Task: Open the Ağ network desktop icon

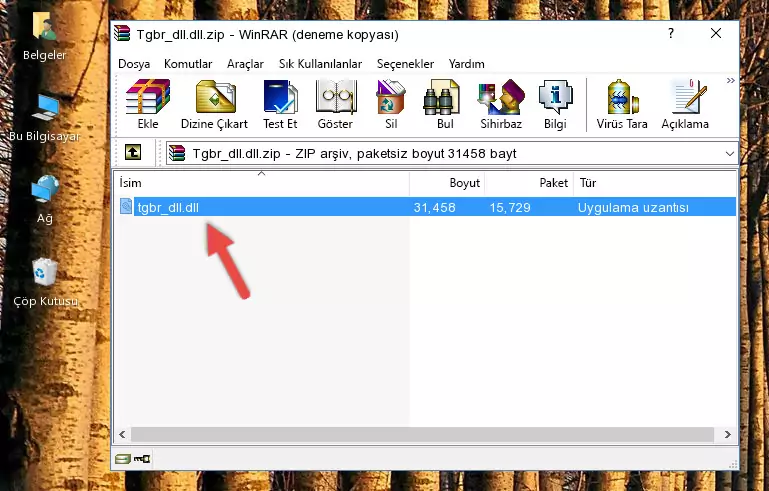Action: (x=45, y=200)
